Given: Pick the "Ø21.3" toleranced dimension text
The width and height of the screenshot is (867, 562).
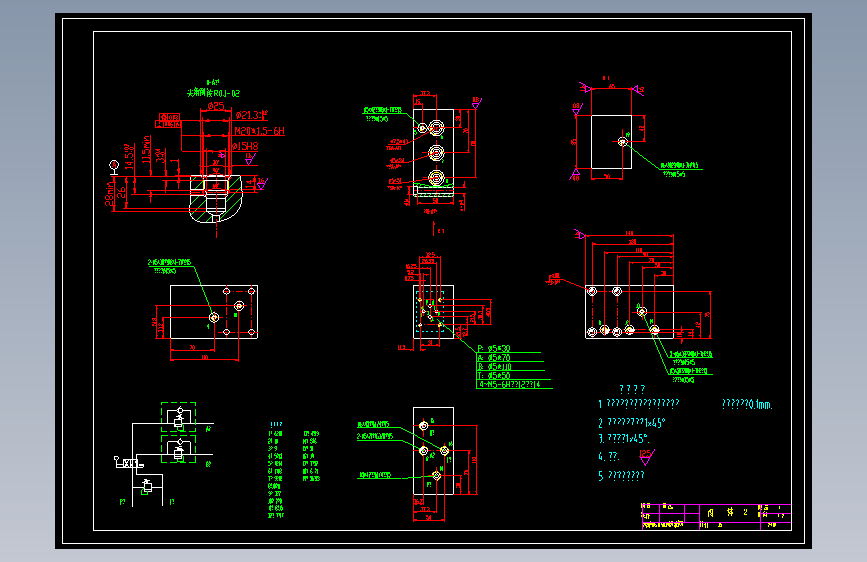Looking at the screenshot, I should 252,115.
